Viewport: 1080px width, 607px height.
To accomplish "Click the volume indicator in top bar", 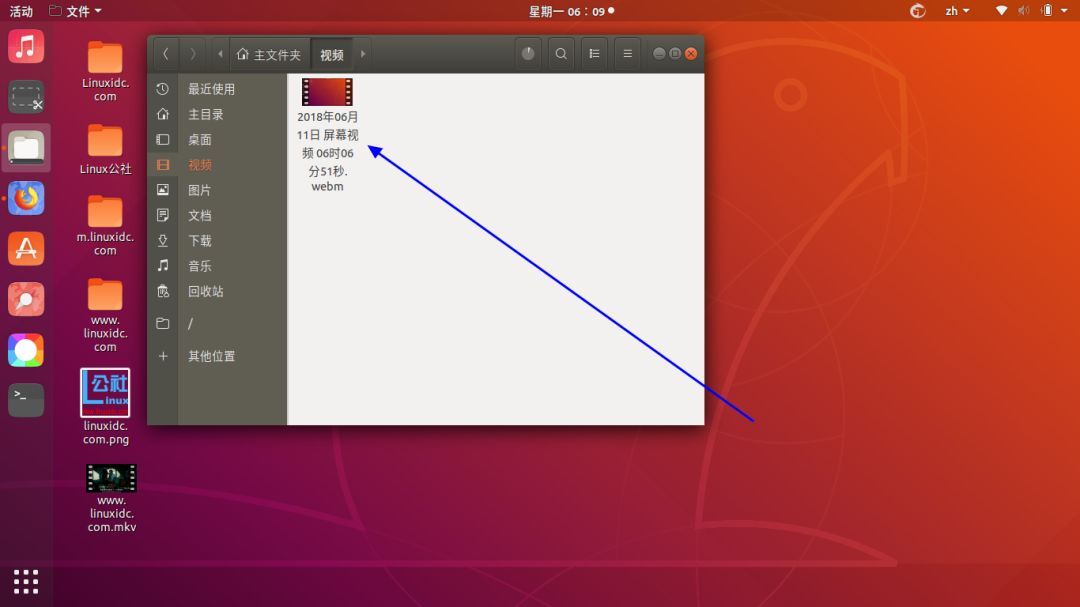I will coord(1024,10).
